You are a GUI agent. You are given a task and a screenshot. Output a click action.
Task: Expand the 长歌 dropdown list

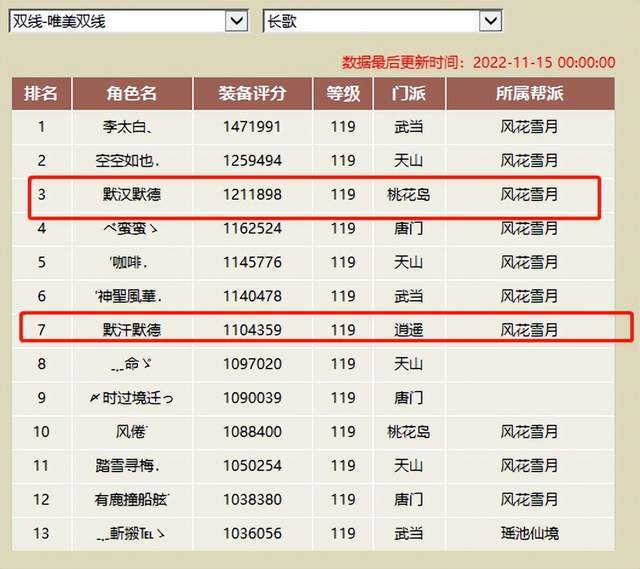point(382,20)
